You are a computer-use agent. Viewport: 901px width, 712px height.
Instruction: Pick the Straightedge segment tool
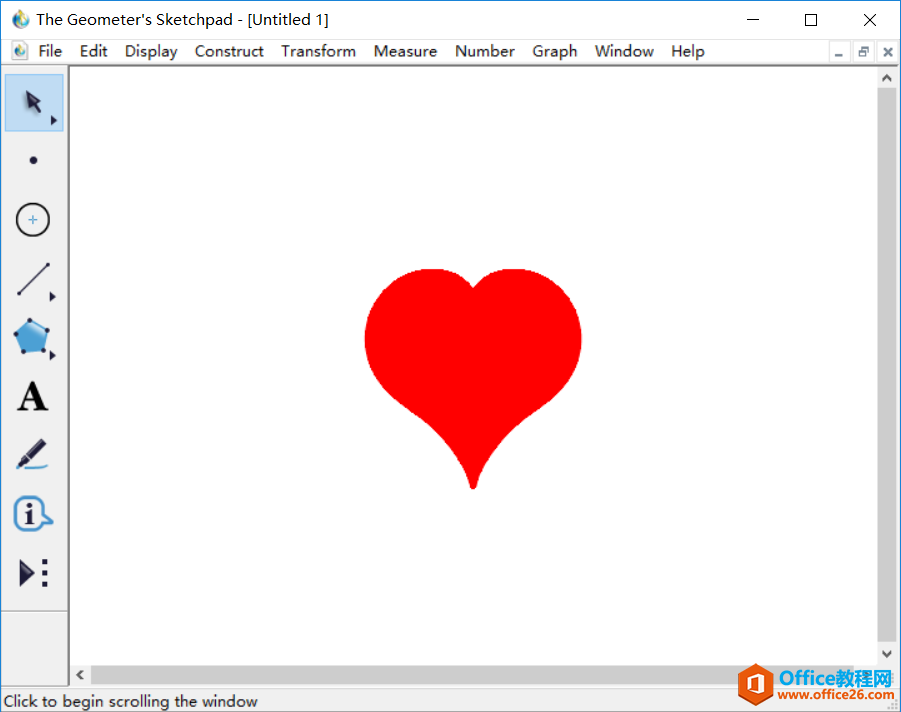pos(33,280)
